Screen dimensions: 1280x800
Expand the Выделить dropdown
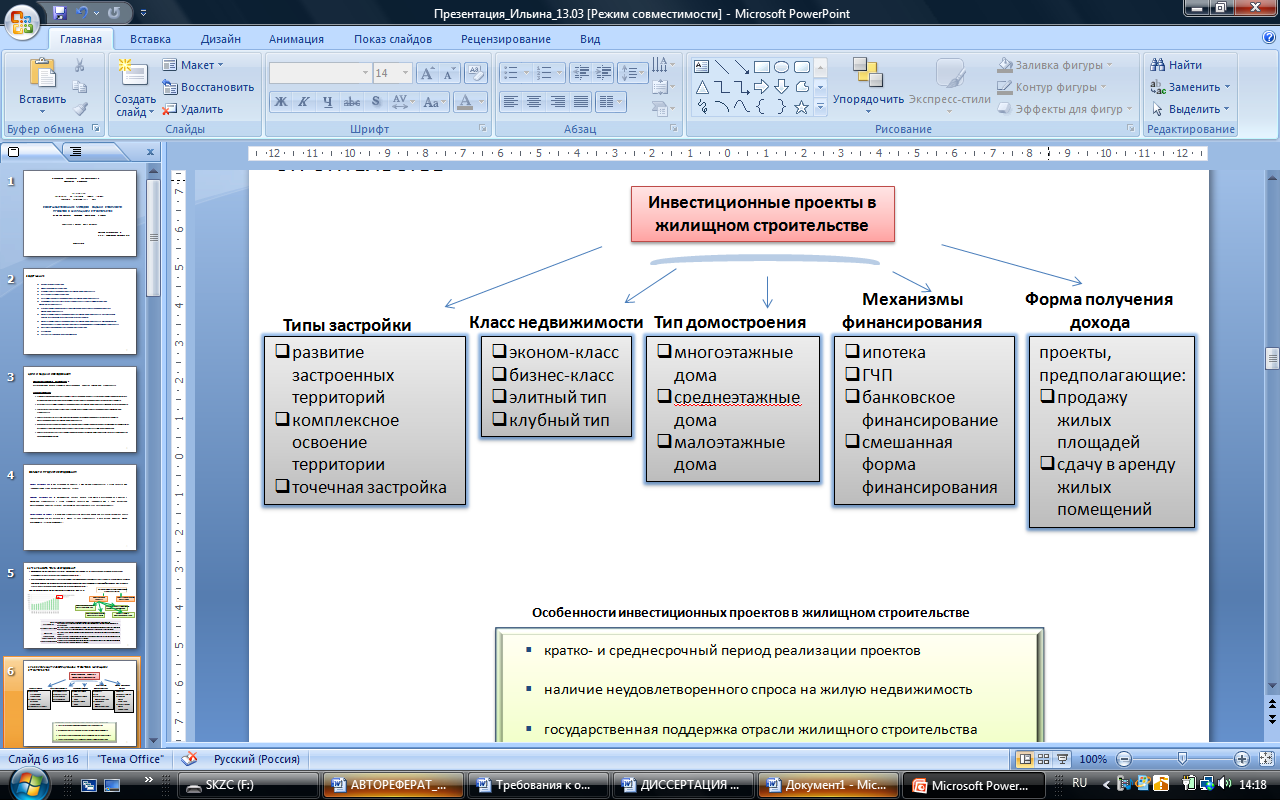coord(1227,109)
